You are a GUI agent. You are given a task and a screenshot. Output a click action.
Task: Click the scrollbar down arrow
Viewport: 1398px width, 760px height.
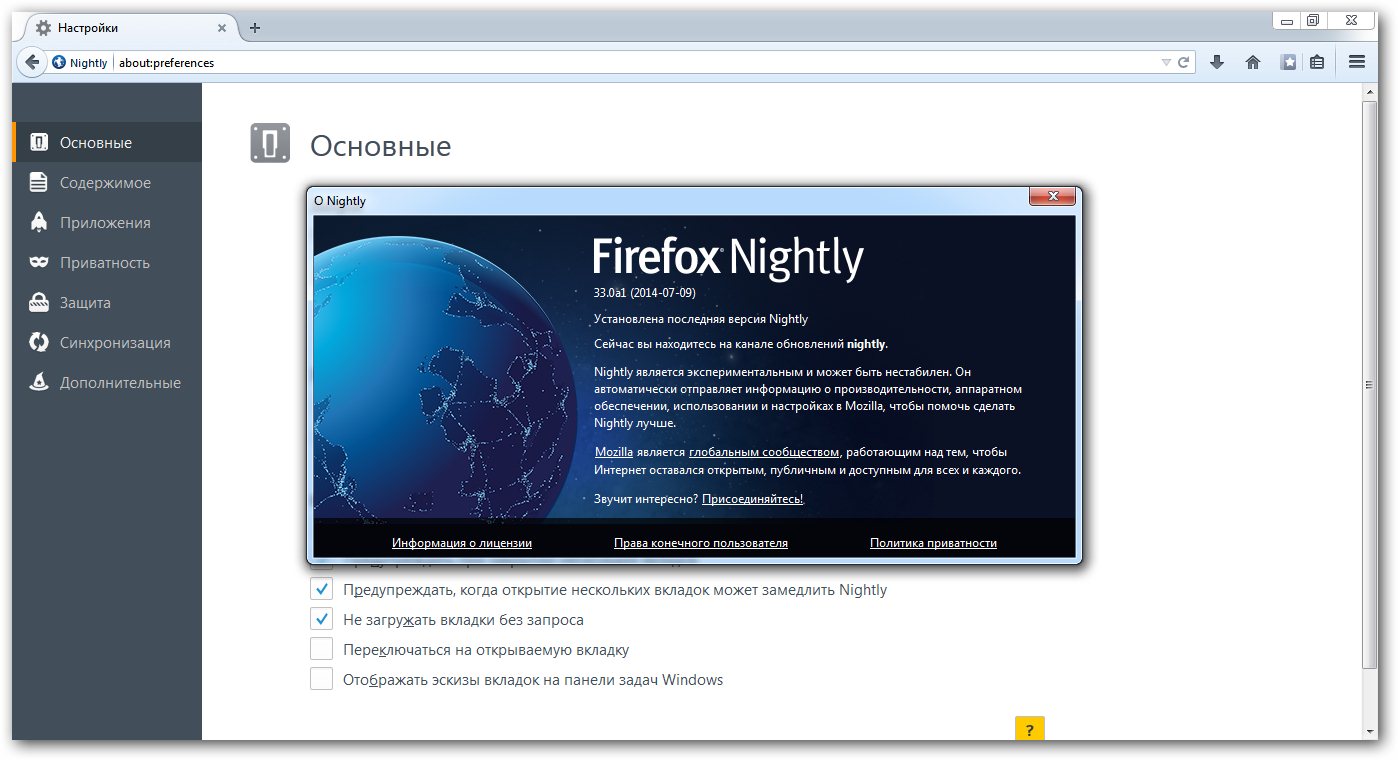(1371, 731)
